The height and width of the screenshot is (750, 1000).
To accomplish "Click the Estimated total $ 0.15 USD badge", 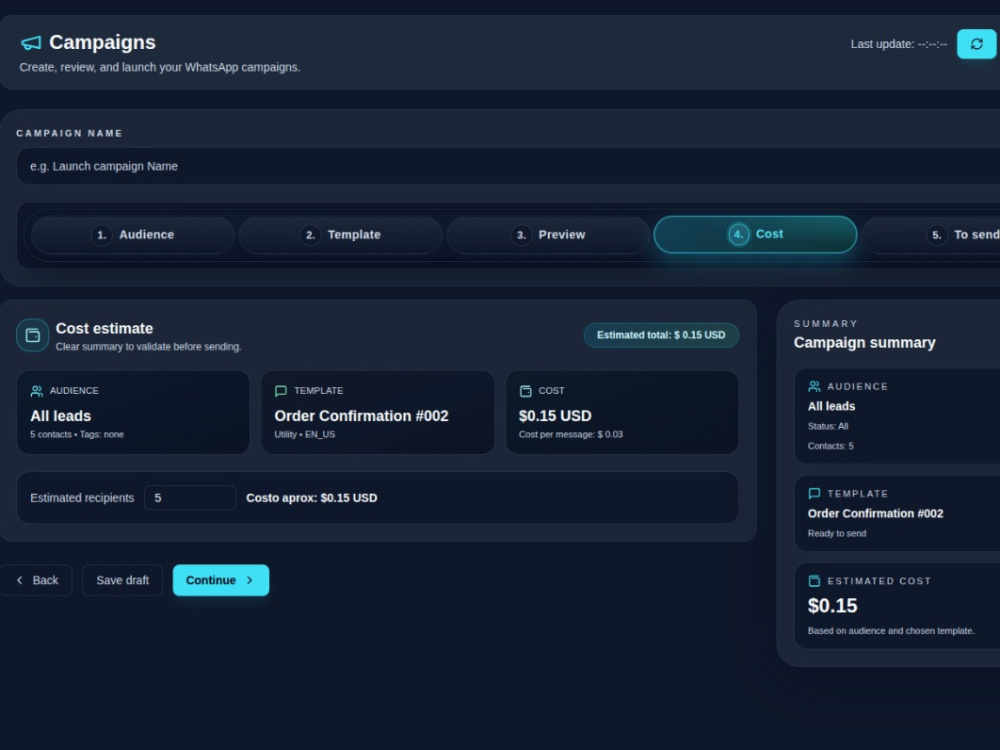I will 661,335.
